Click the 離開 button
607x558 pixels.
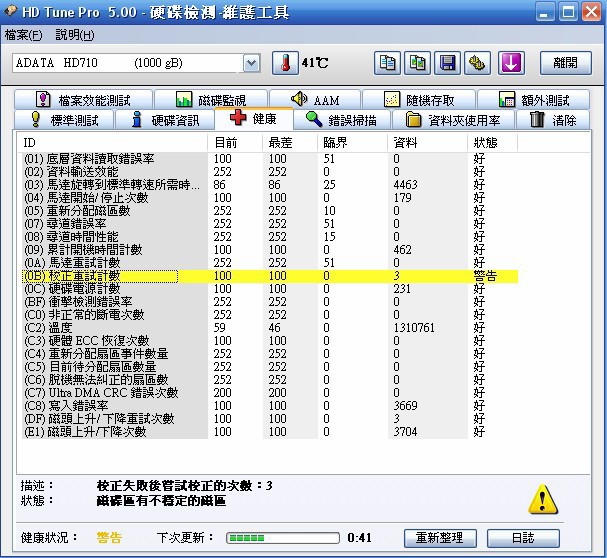click(566, 63)
